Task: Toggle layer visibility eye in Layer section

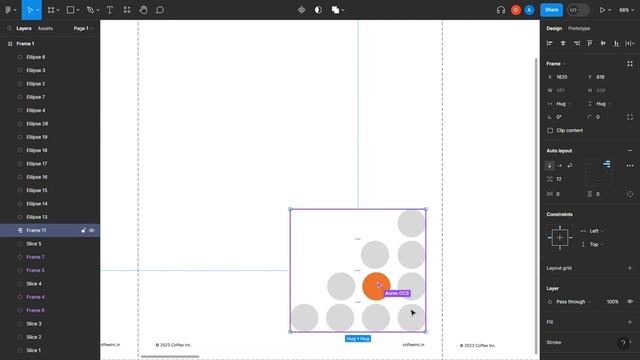Action: [x=630, y=302]
